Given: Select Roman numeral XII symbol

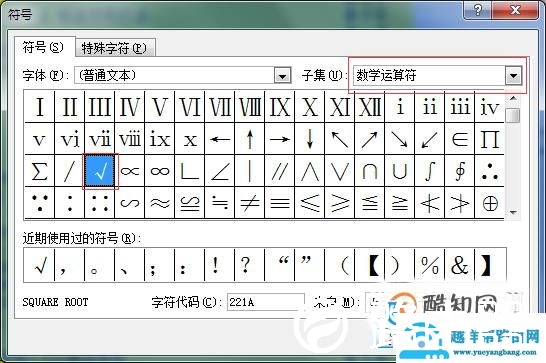Looking at the screenshot, I should (369, 107).
